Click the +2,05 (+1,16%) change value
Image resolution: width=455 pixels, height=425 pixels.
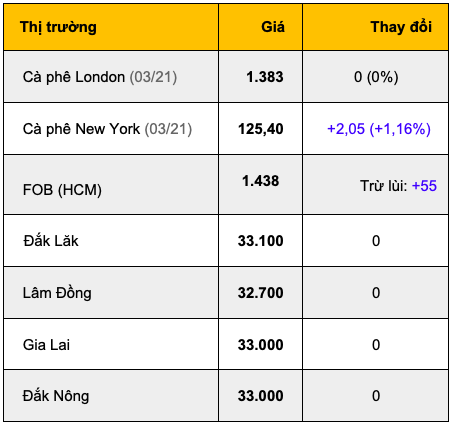[x=379, y=129]
